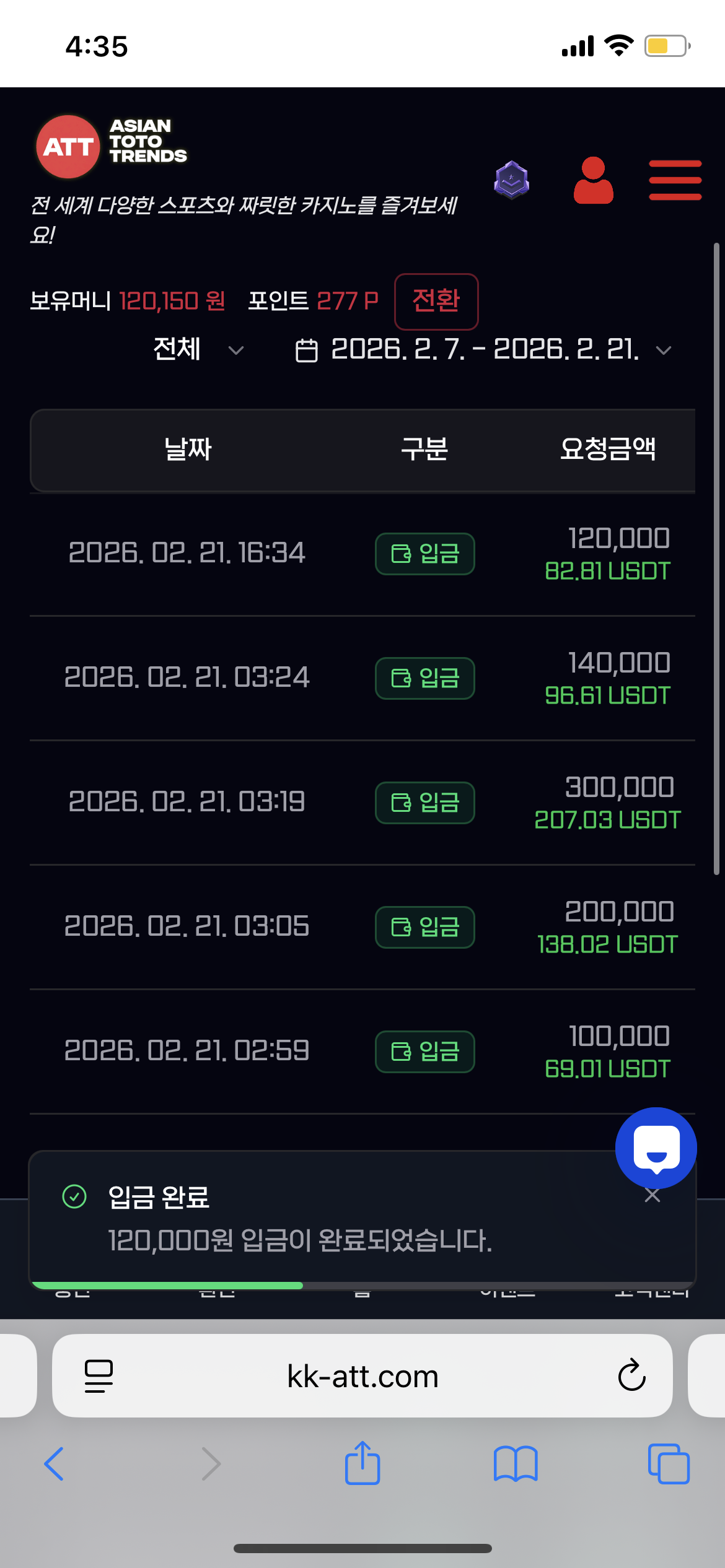The image size is (725, 1568).
Task: Click the 요청금액 column header
Action: (x=607, y=449)
